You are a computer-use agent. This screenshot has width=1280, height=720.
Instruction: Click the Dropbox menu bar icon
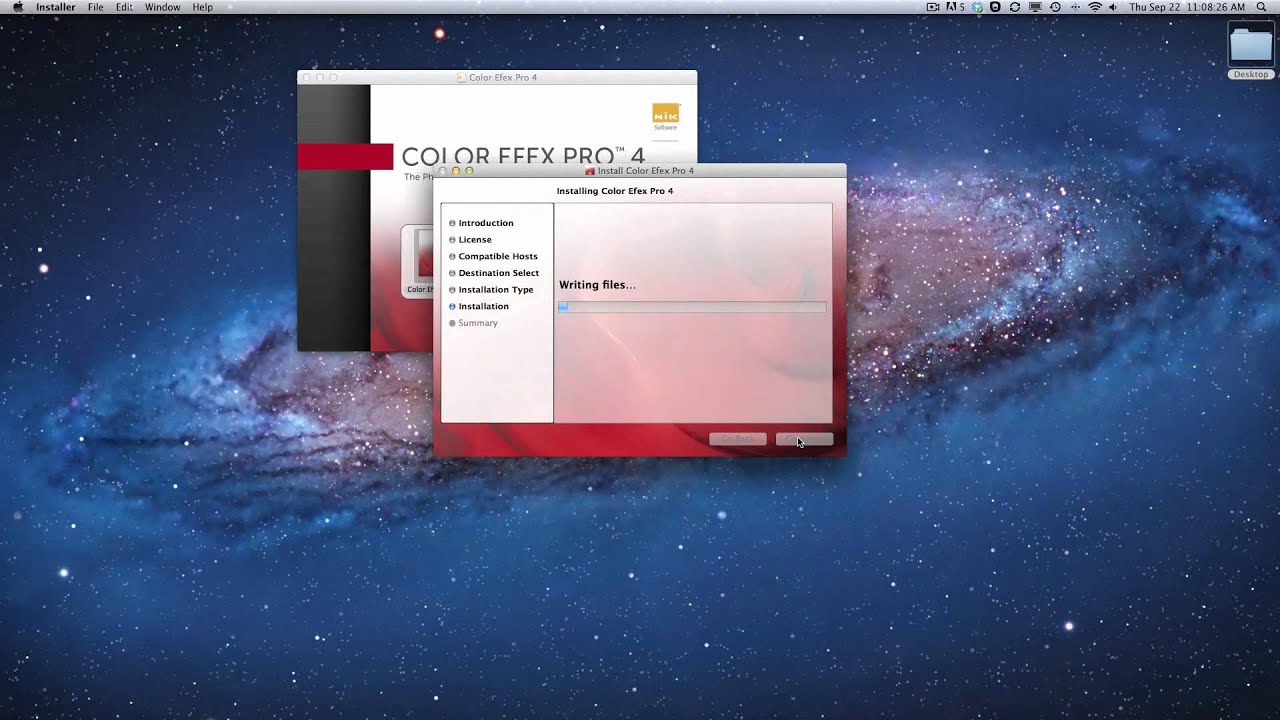(977, 7)
